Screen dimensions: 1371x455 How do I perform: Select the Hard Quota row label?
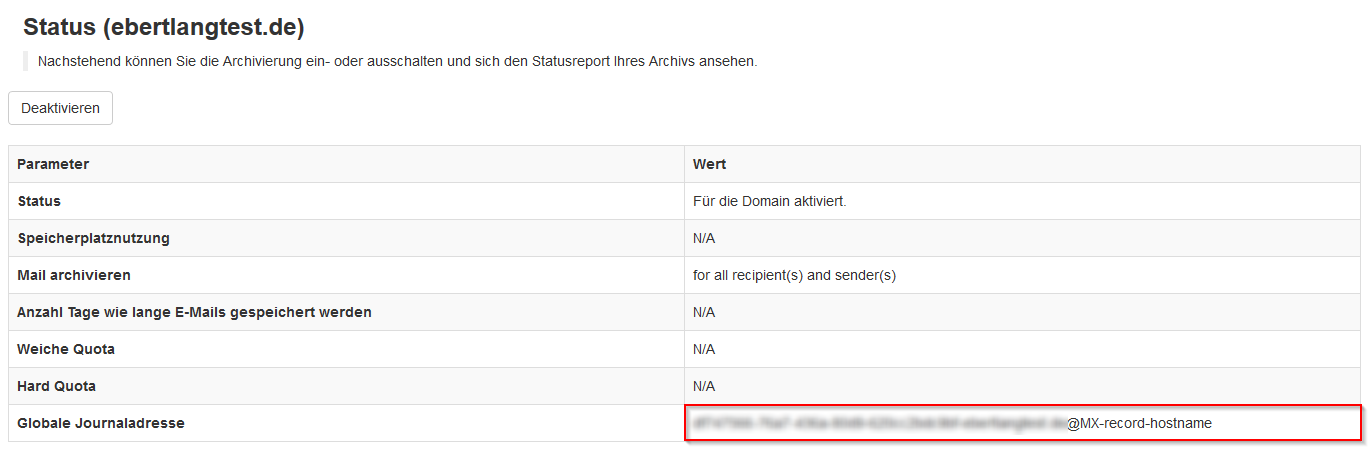tap(56, 386)
